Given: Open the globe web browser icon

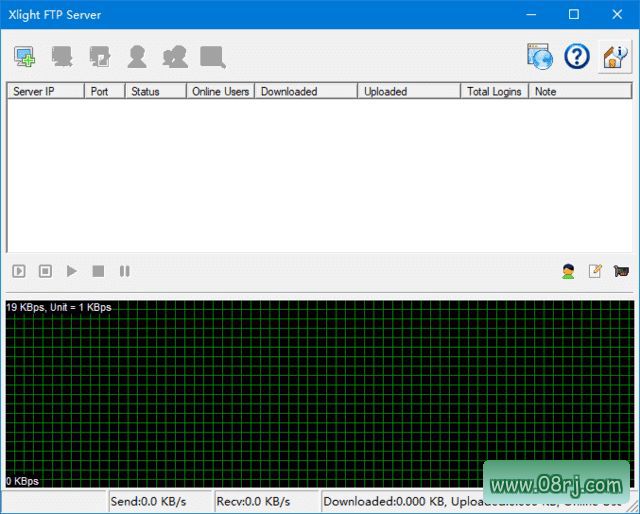Looking at the screenshot, I should (x=540, y=56).
